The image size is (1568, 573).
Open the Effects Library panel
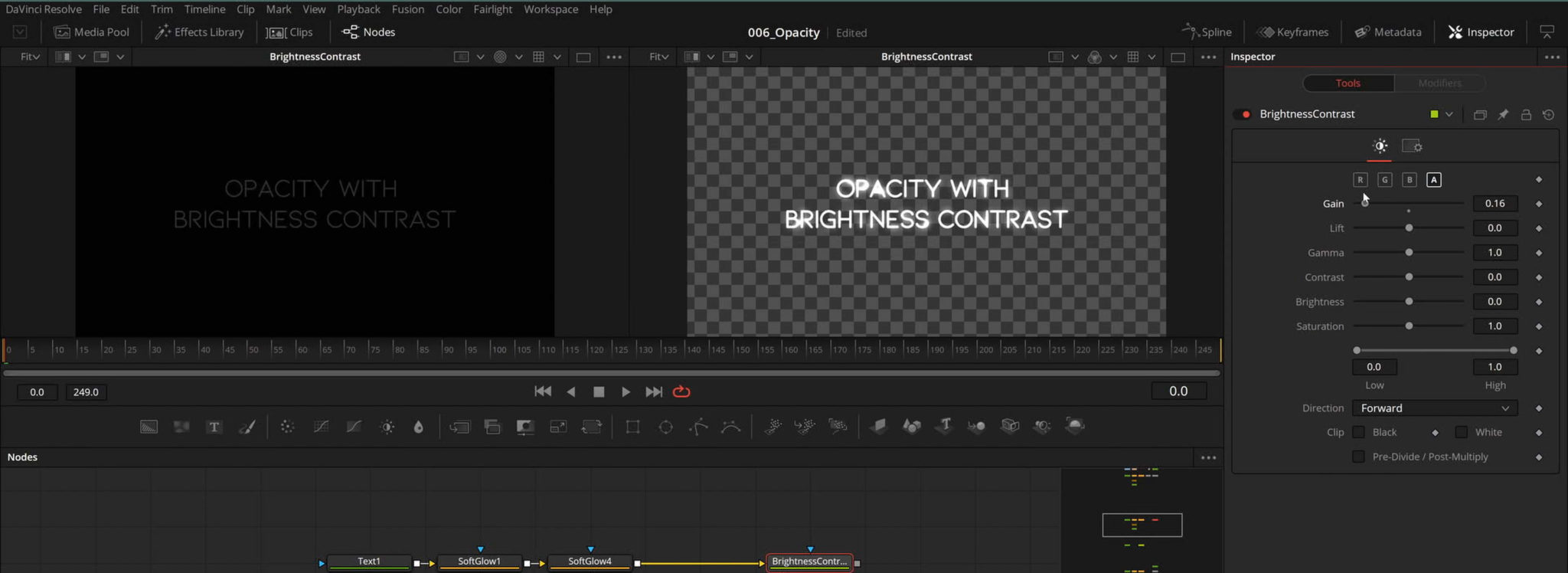pos(199,32)
